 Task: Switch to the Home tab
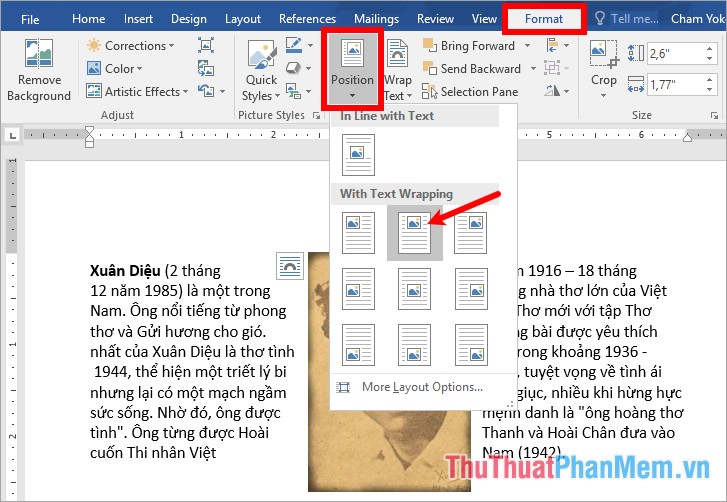coord(88,19)
